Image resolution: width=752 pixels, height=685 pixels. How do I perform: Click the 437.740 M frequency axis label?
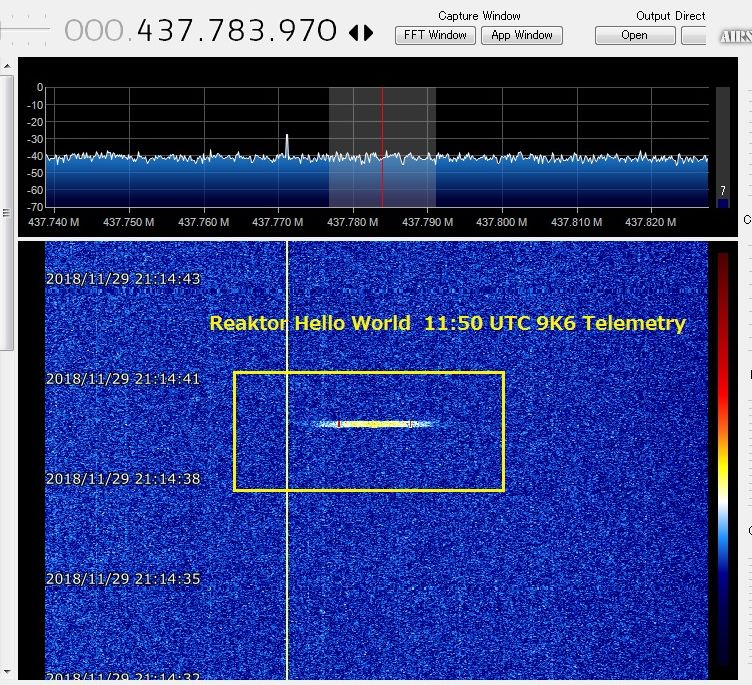tap(54, 222)
